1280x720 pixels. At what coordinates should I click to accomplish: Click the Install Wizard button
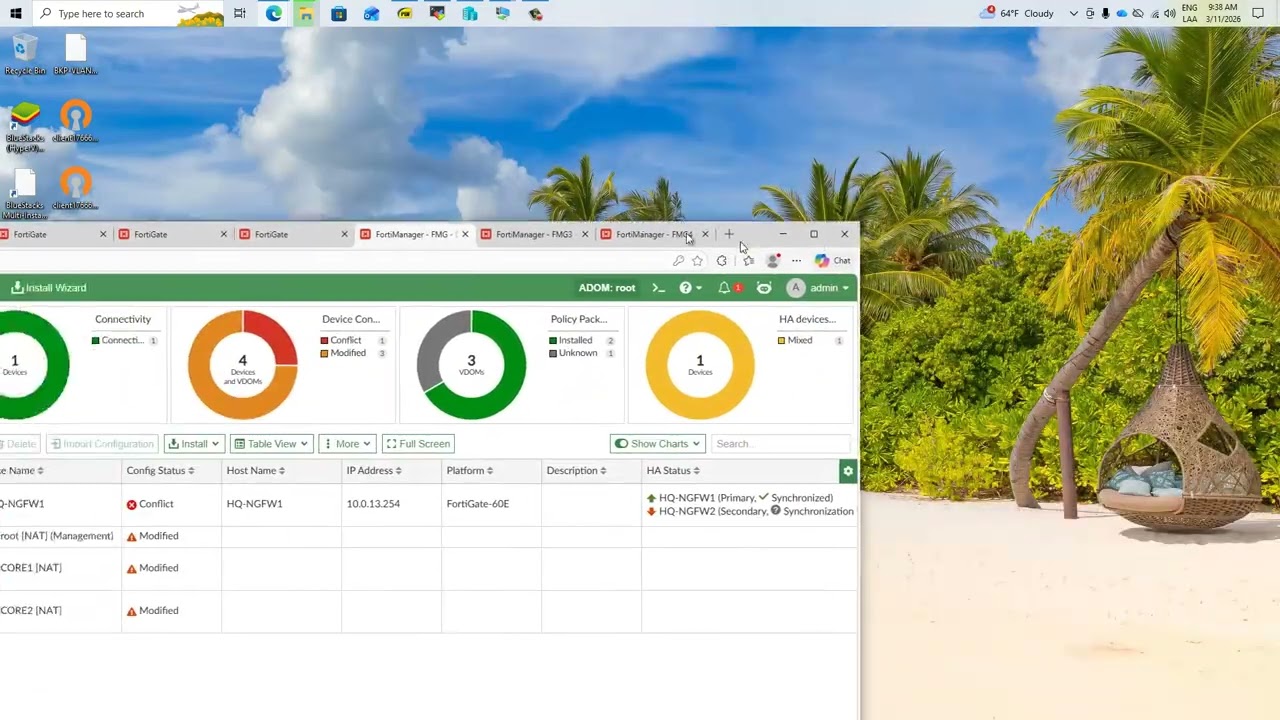pos(49,288)
